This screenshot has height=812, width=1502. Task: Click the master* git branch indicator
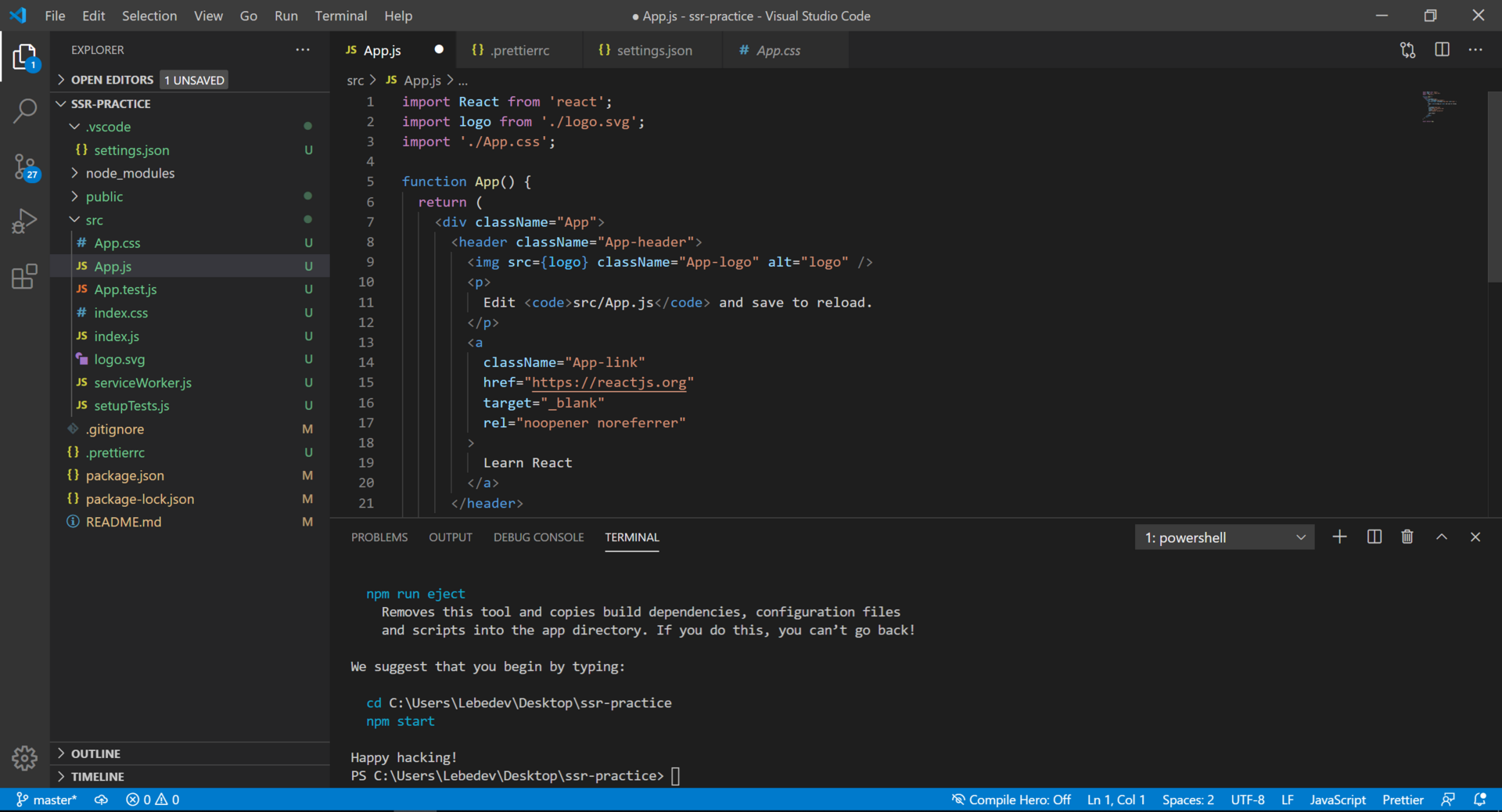(47, 799)
